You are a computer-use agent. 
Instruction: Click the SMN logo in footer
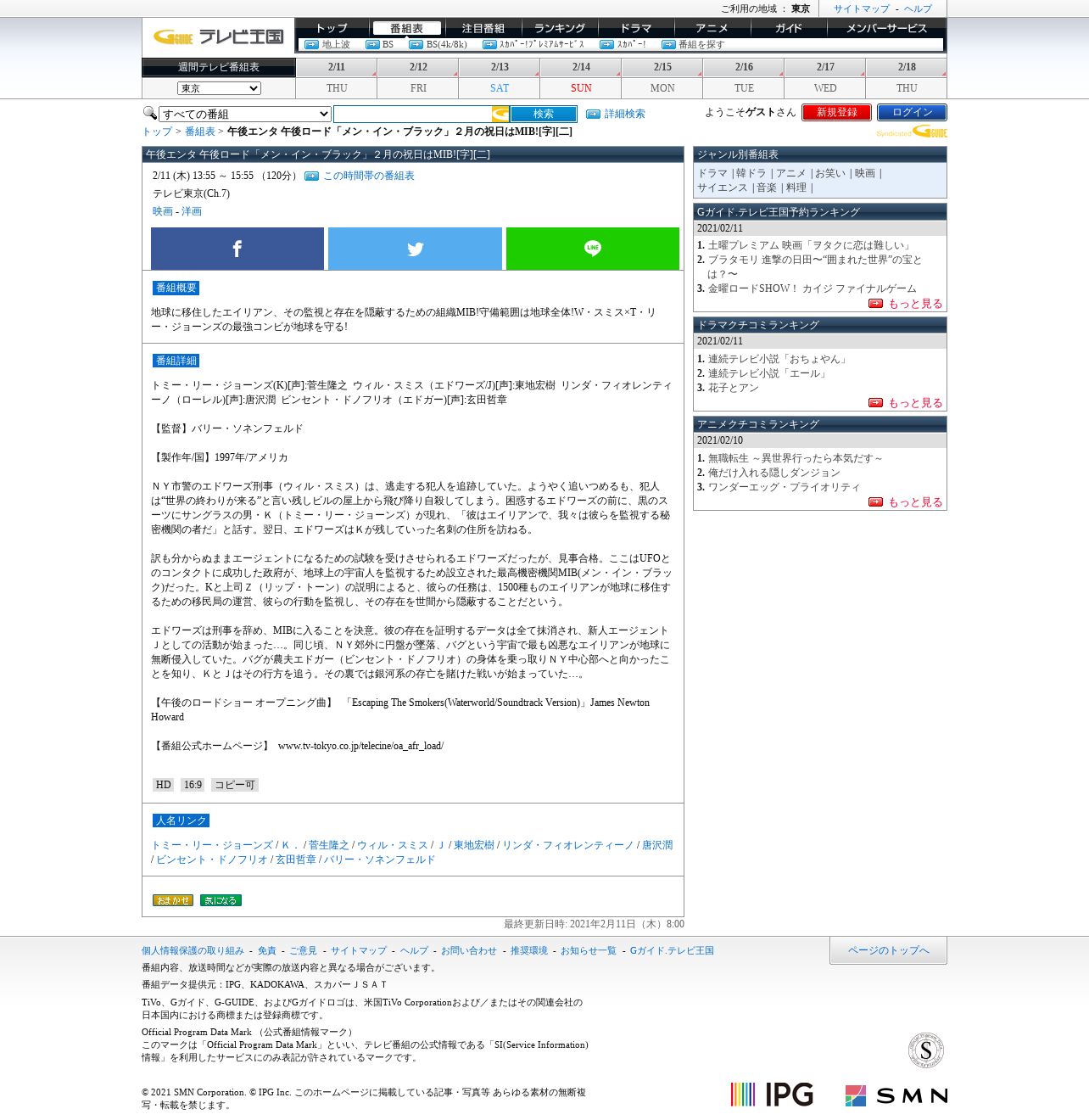(x=896, y=1095)
